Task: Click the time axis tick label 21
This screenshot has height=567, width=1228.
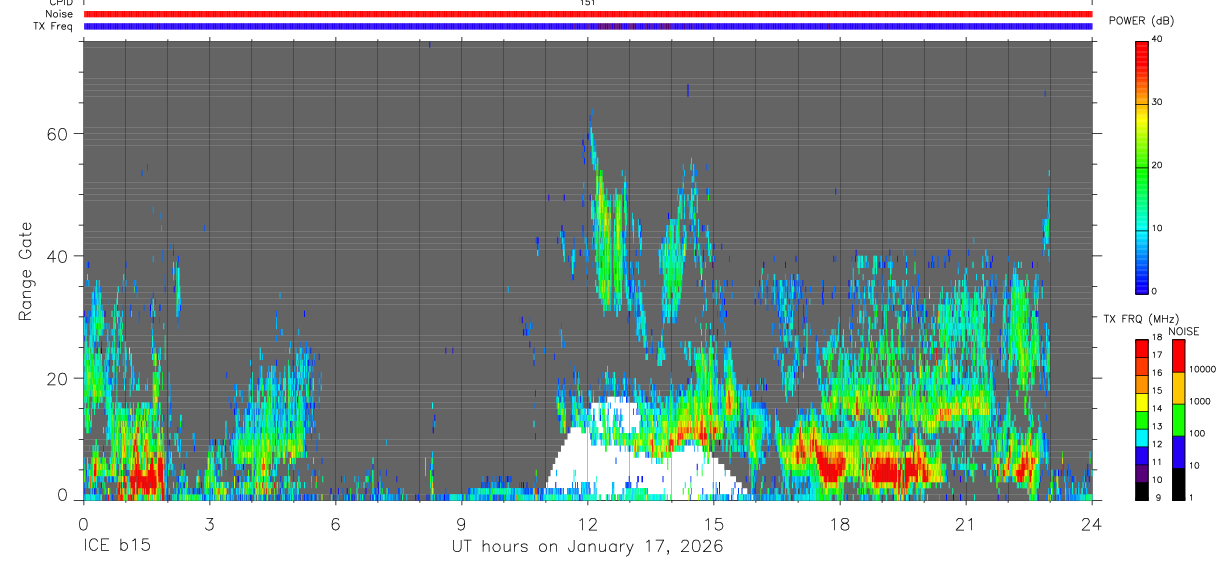Action: (x=966, y=525)
